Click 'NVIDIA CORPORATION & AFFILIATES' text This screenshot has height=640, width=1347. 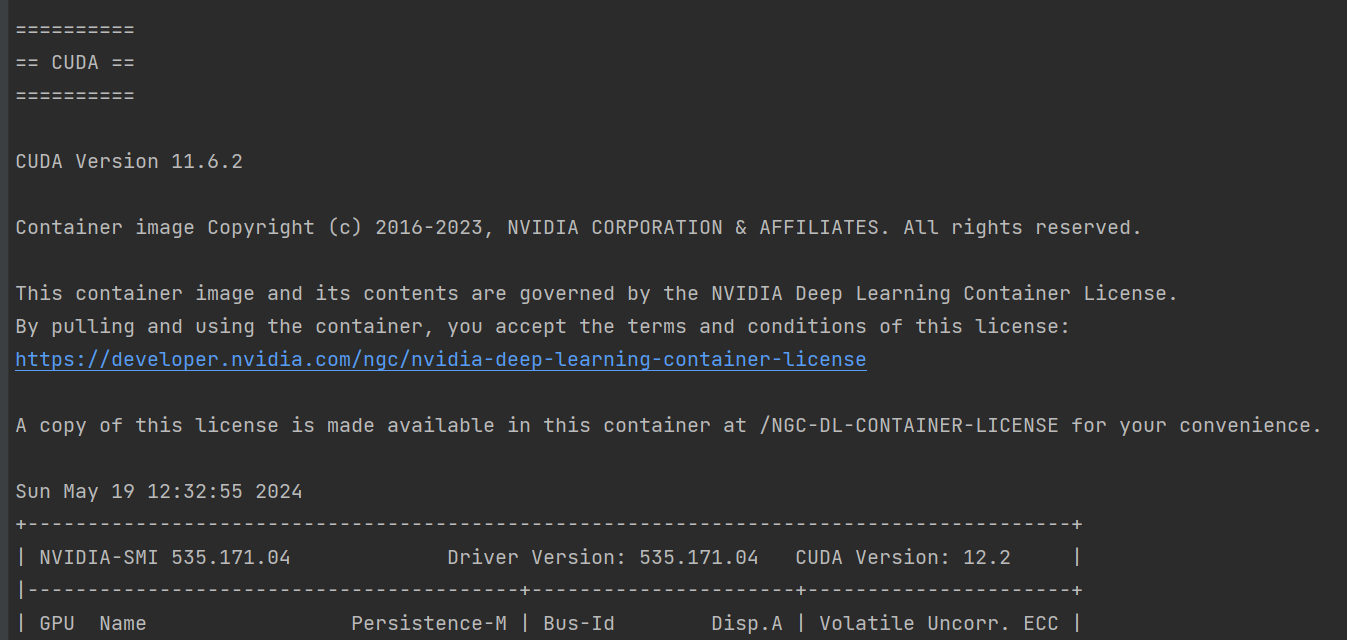tap(697, 227)
